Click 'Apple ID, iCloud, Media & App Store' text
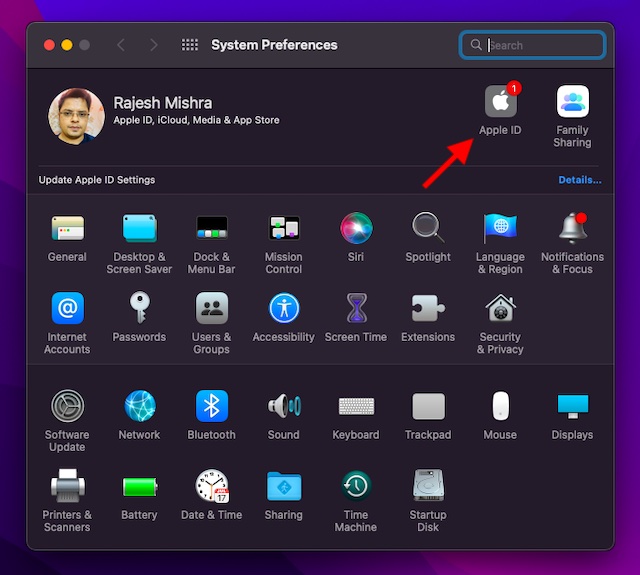Viewport: 640px width, 575px height. tap(196, 120)
